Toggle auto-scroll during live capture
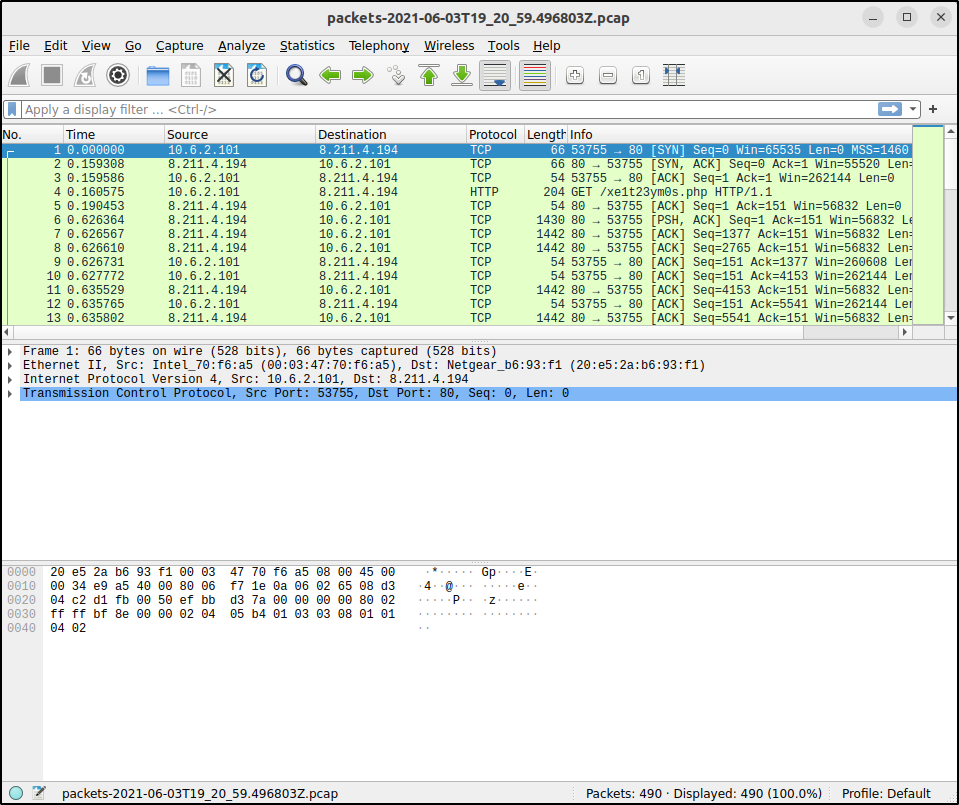Screen dimensions: 959x805 pos(496,75)
